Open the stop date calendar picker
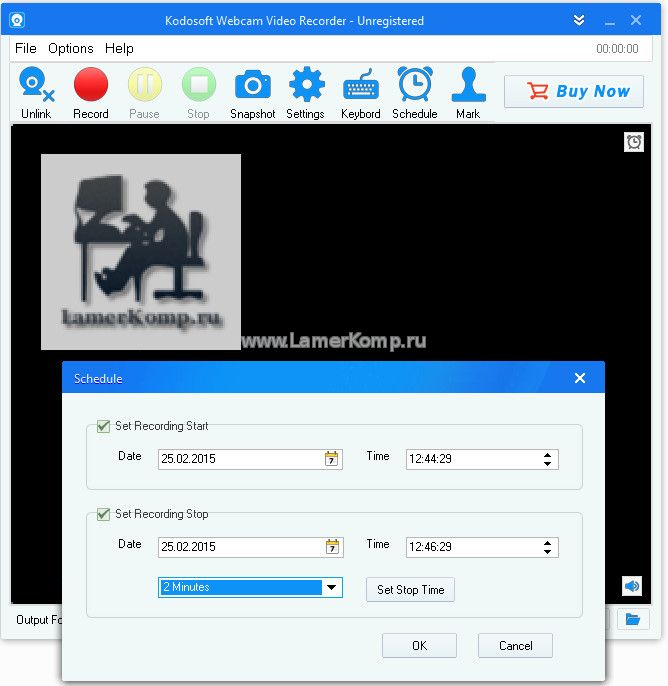This screenshot has width=668, height=686. (x=332, y=547)
